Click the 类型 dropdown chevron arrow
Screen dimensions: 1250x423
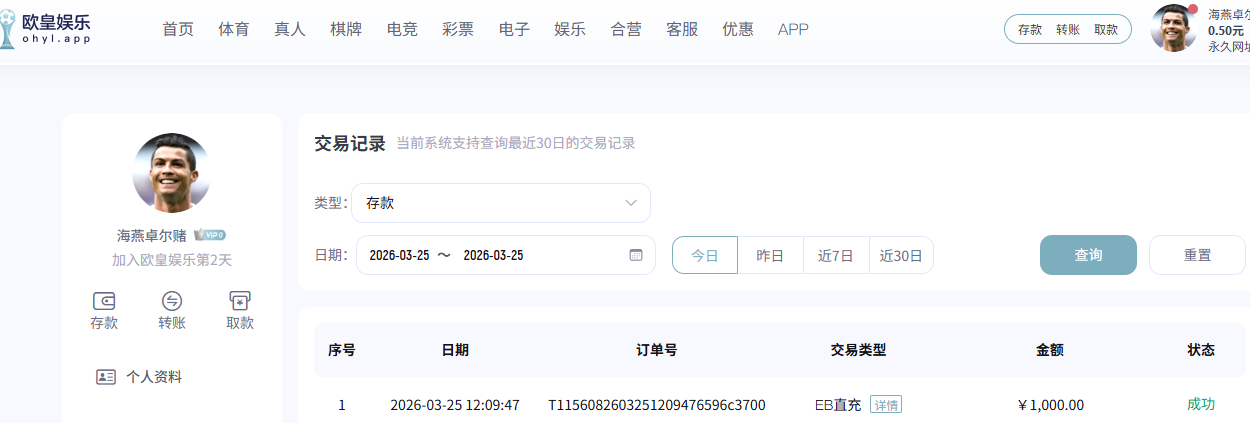[631, 203]
